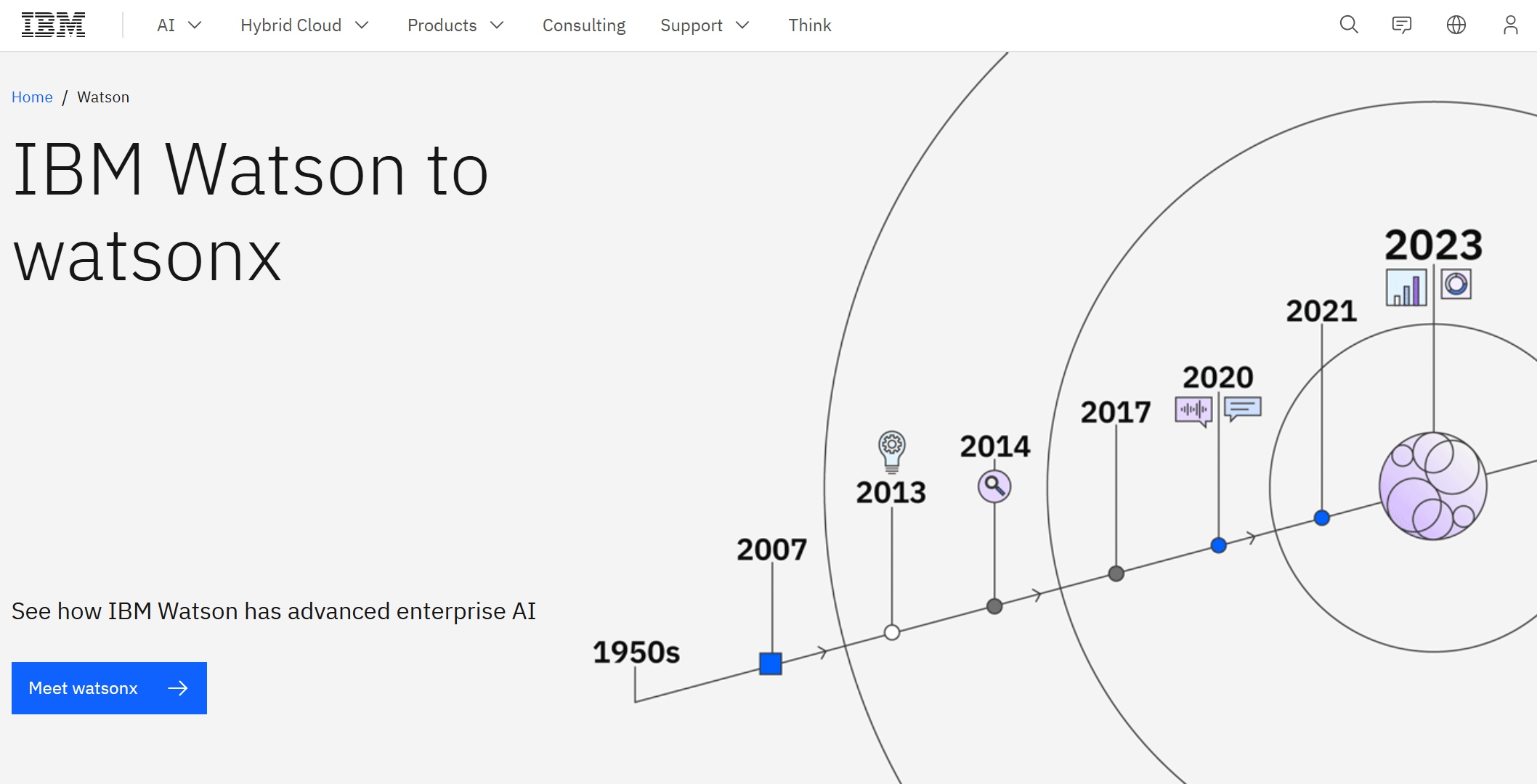Click the Meet watsonx button
Screen dimensions: 1537x784
tap(109, 687)
